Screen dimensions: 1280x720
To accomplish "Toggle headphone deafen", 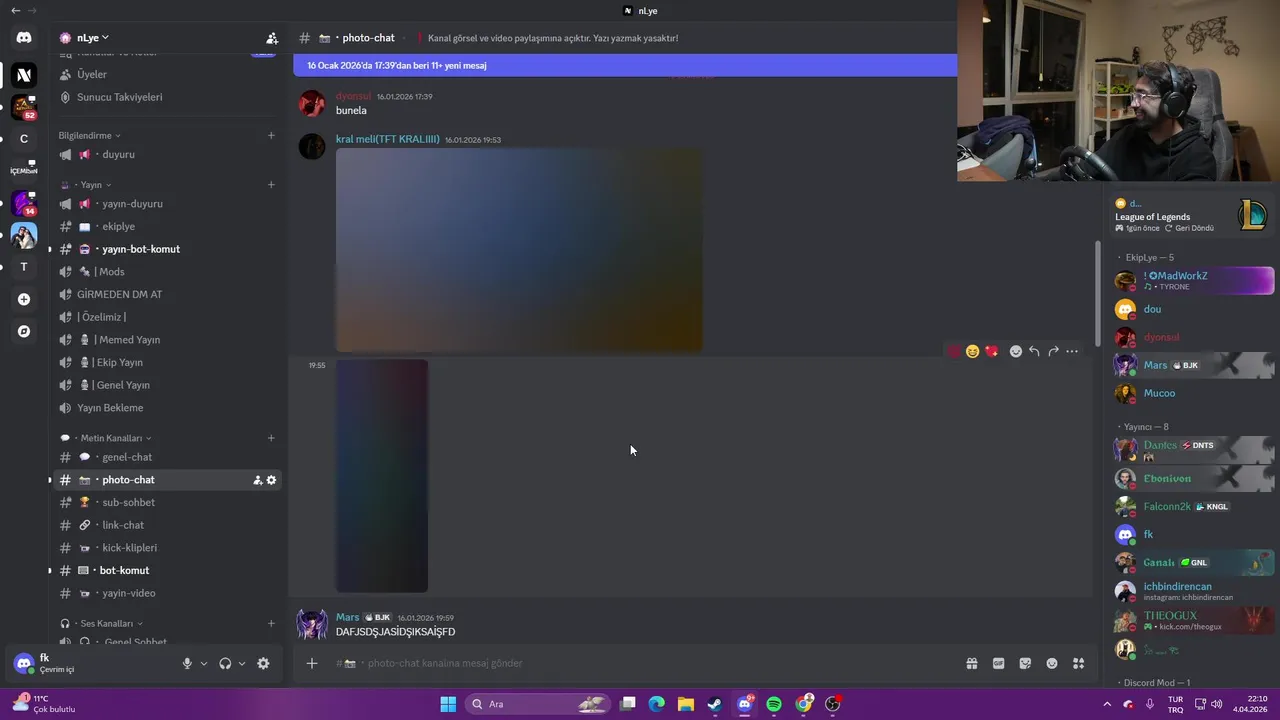I will [225, 663].
